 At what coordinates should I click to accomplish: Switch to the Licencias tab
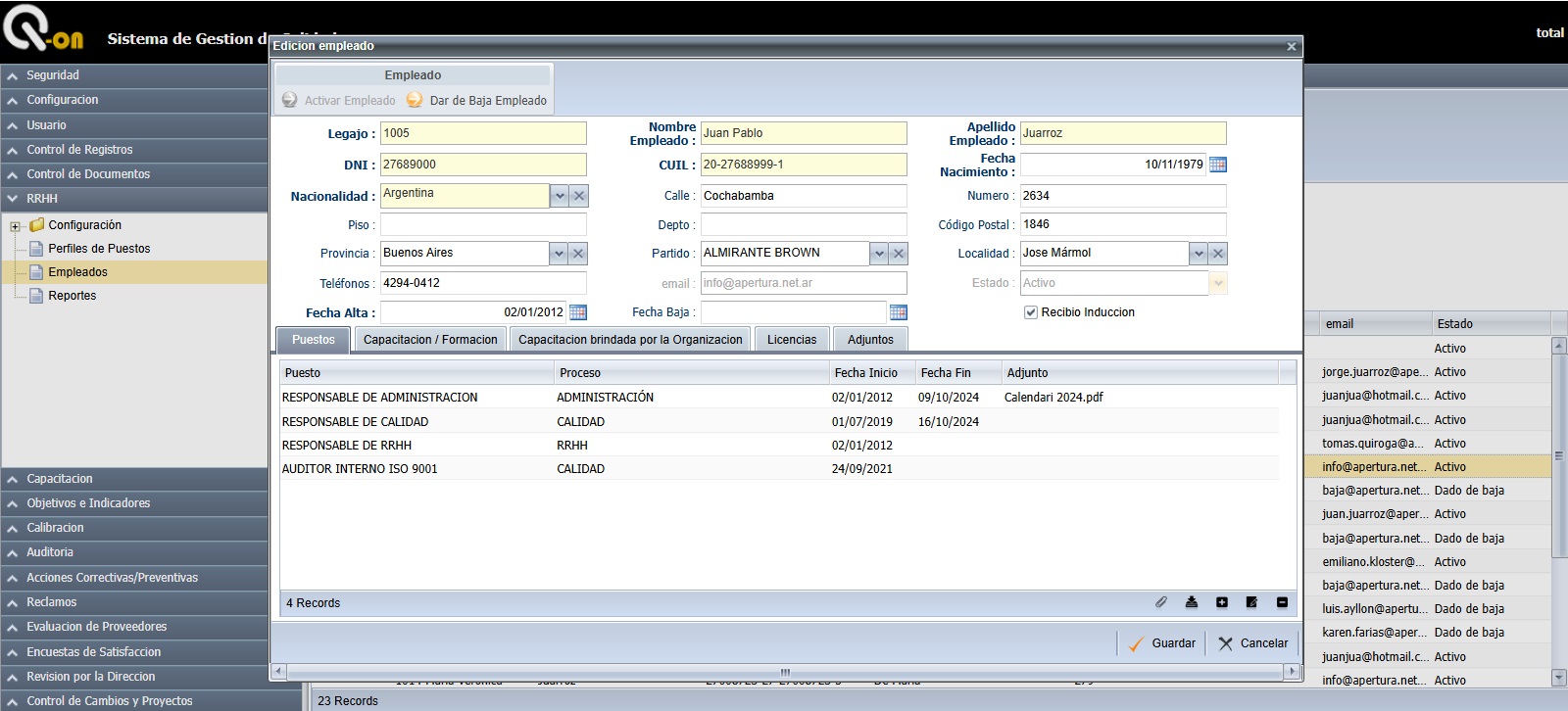tap(792, 340)
